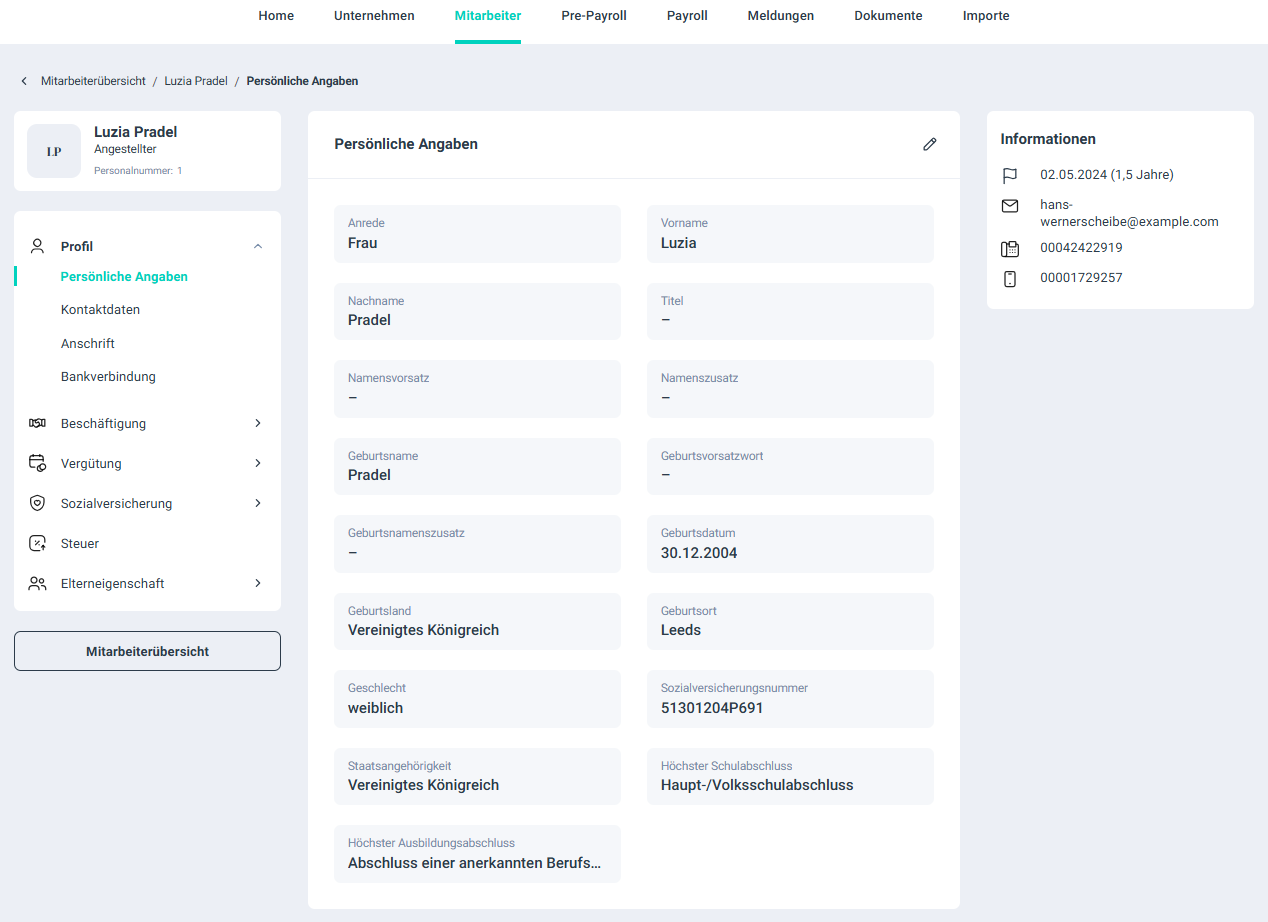Open Bankverbindung in the Profil menu
This screenshot has width=1268, height=922.
click(108, 377)
